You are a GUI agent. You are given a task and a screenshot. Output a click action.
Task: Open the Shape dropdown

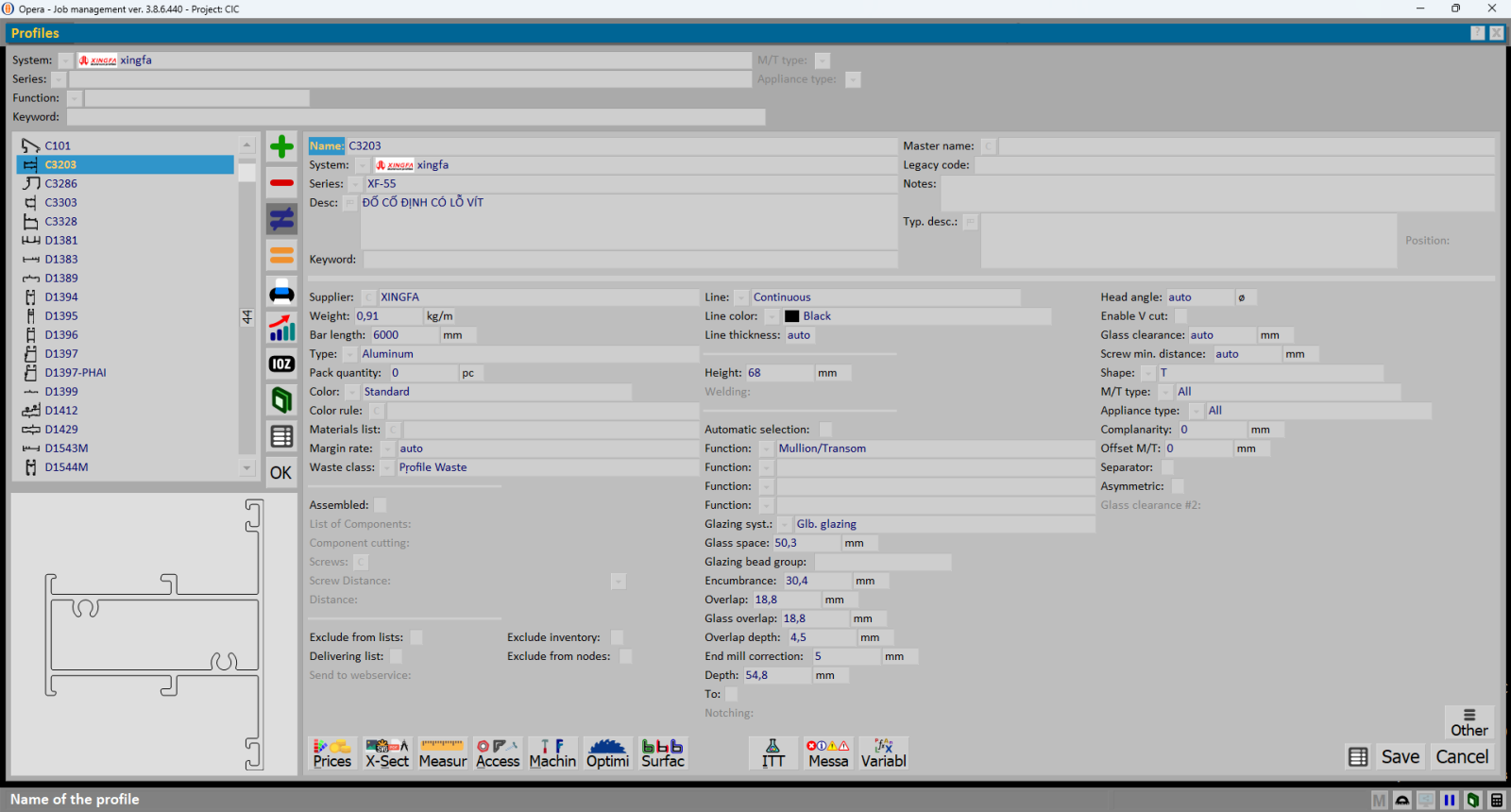coord(1148,373)
